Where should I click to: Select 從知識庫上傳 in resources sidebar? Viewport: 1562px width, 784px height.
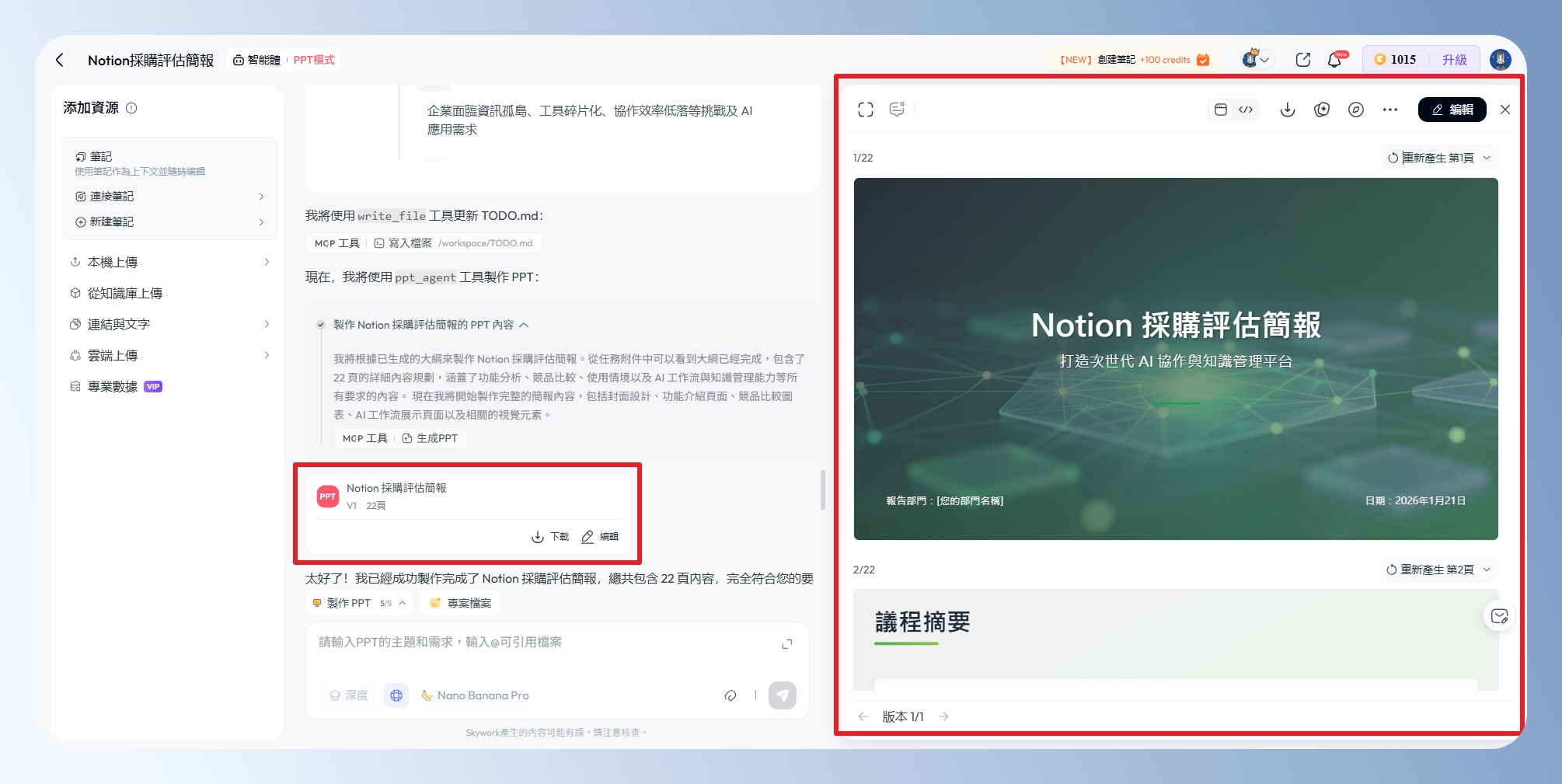click(124, 294)
